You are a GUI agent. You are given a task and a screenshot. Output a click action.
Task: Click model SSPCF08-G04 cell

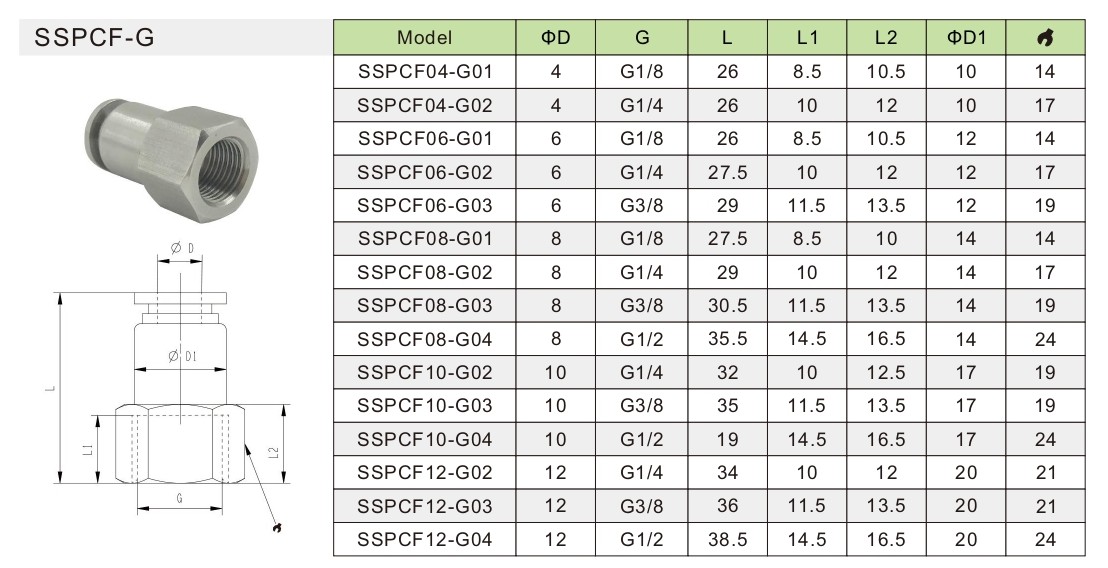pyautogui.click(x=424, y=339)
